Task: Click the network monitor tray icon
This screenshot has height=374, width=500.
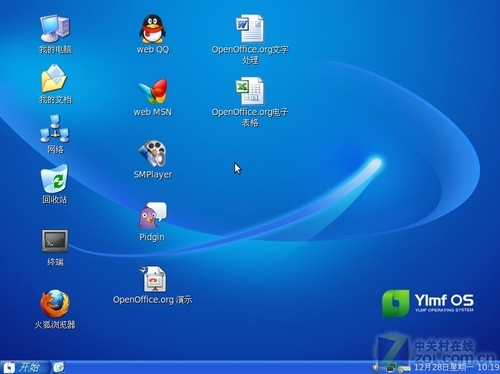Action: pyautogui.click(x=390, y=368)
